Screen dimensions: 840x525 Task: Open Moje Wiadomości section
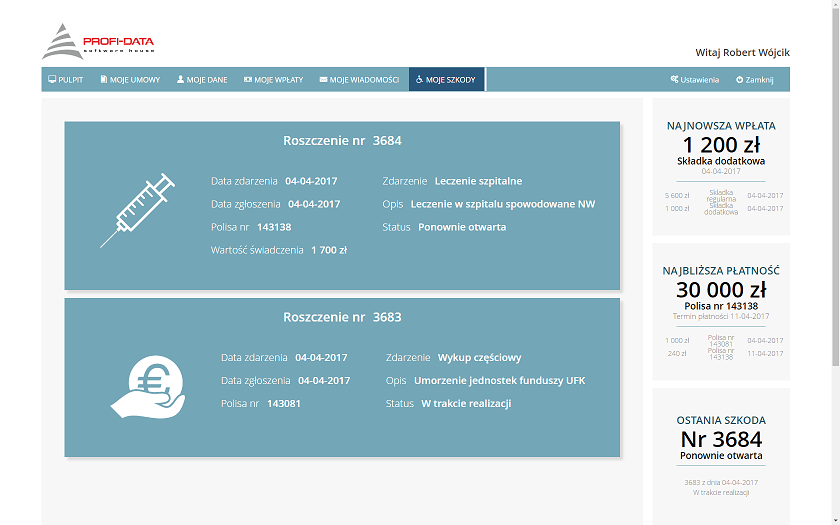pos(359,79)
